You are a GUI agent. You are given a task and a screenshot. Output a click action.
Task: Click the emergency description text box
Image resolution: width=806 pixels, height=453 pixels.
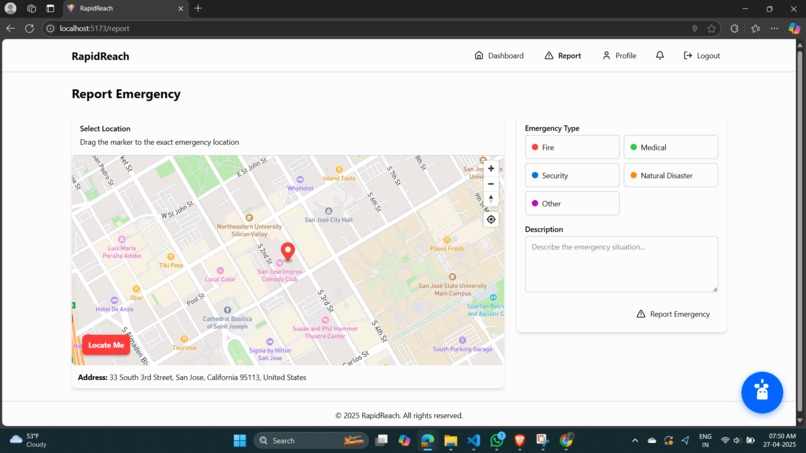621,264
